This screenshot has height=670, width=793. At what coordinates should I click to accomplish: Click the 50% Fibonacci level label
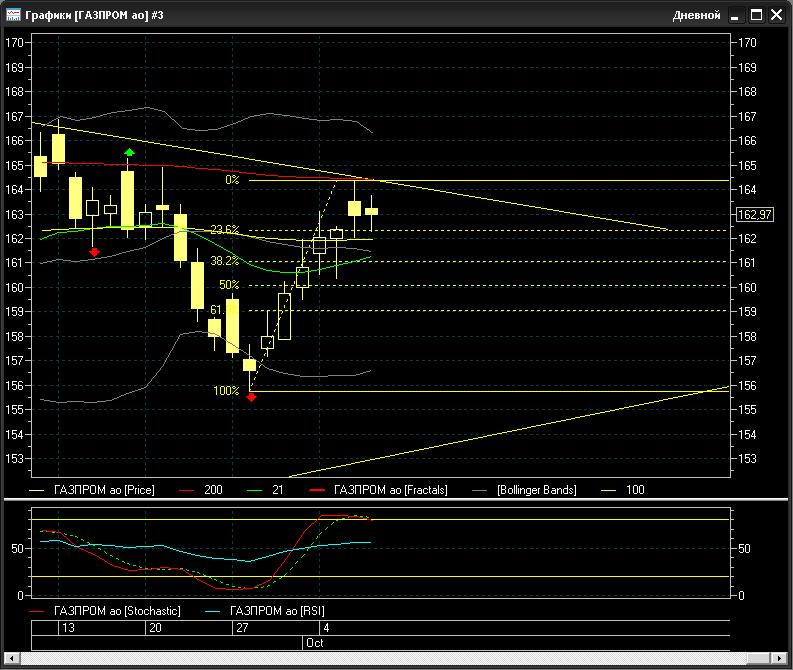[x=229, y=285]
